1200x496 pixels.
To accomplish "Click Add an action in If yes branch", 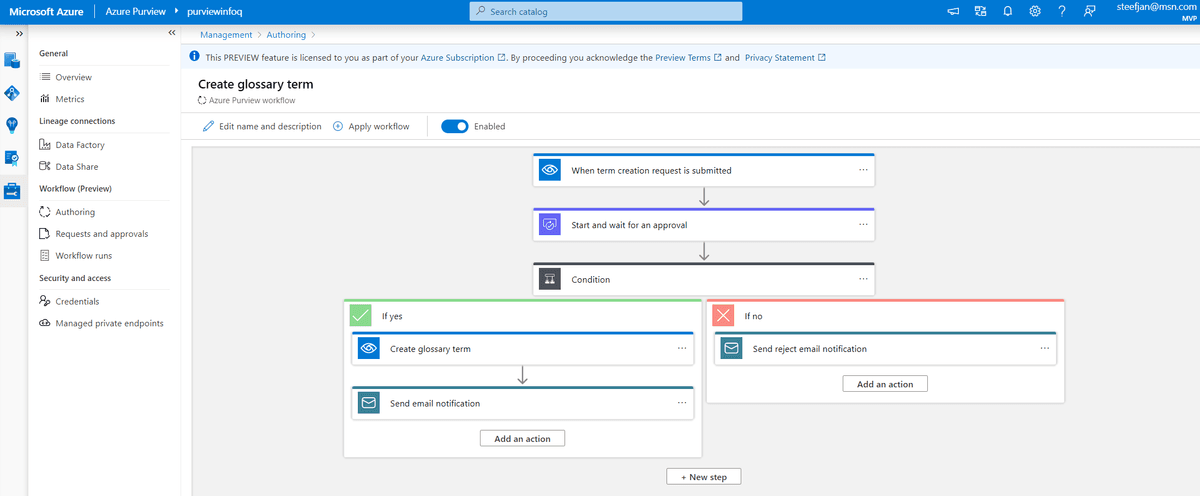I will 523,438.
